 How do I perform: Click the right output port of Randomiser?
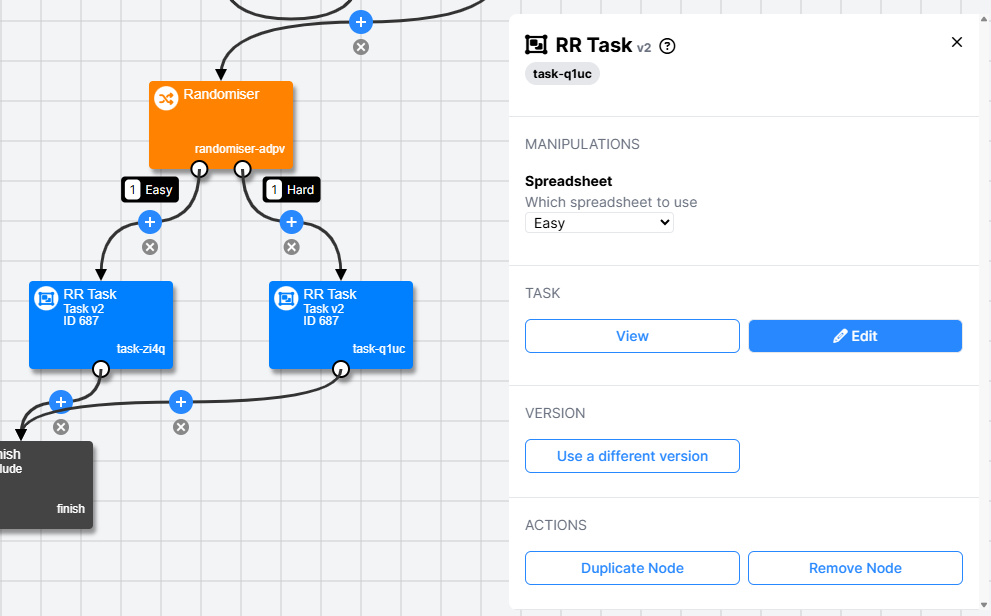coord(243,169)
